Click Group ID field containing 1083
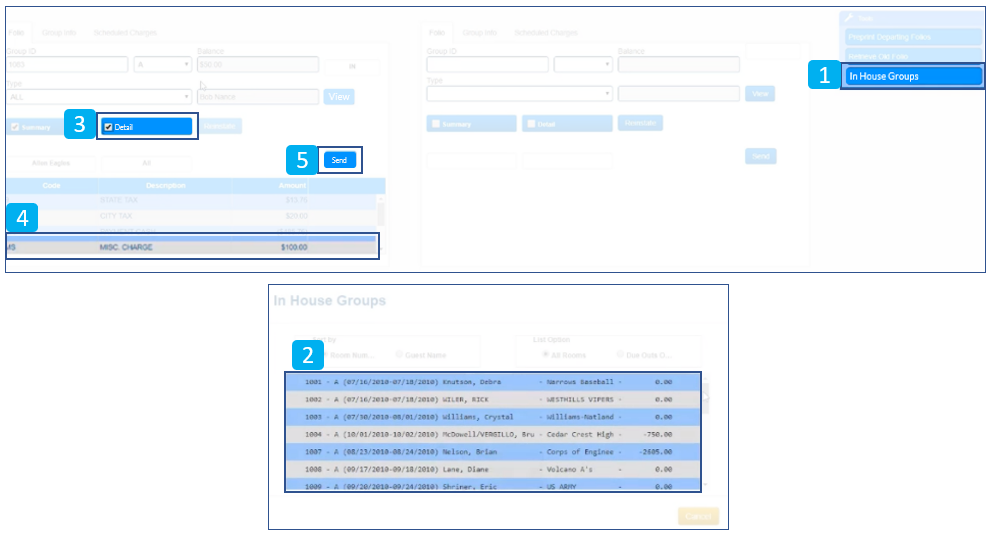This screenshot has height=537, width=992. pyautogui.click(x=66, y=65)
